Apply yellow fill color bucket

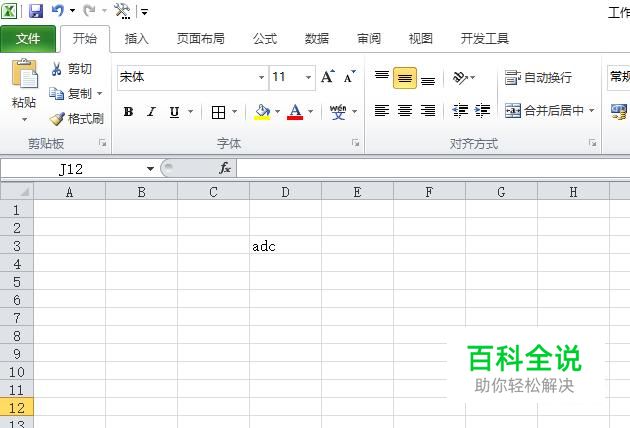pos(262,112)
